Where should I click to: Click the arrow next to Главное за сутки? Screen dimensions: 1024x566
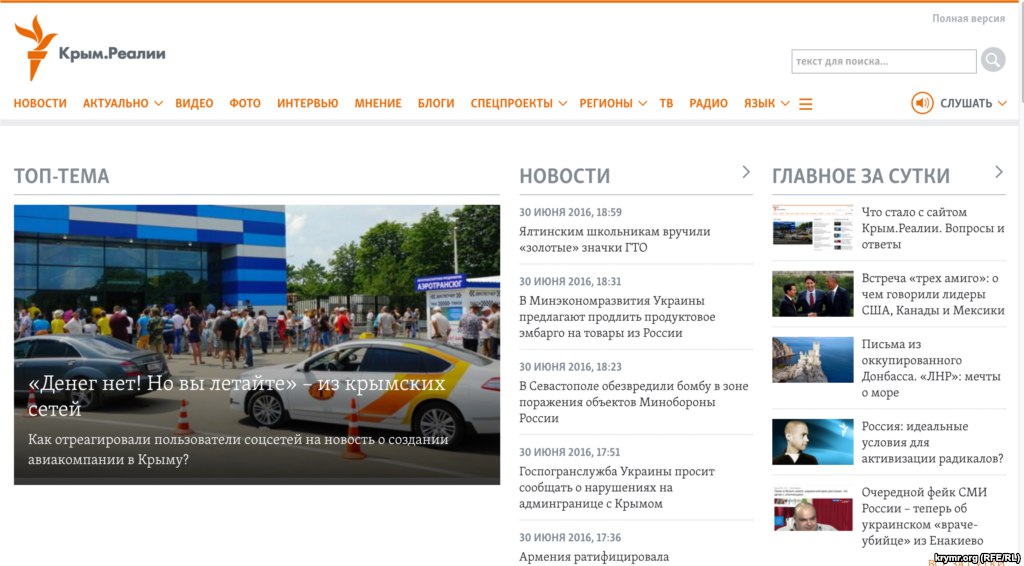click(999, 172)
